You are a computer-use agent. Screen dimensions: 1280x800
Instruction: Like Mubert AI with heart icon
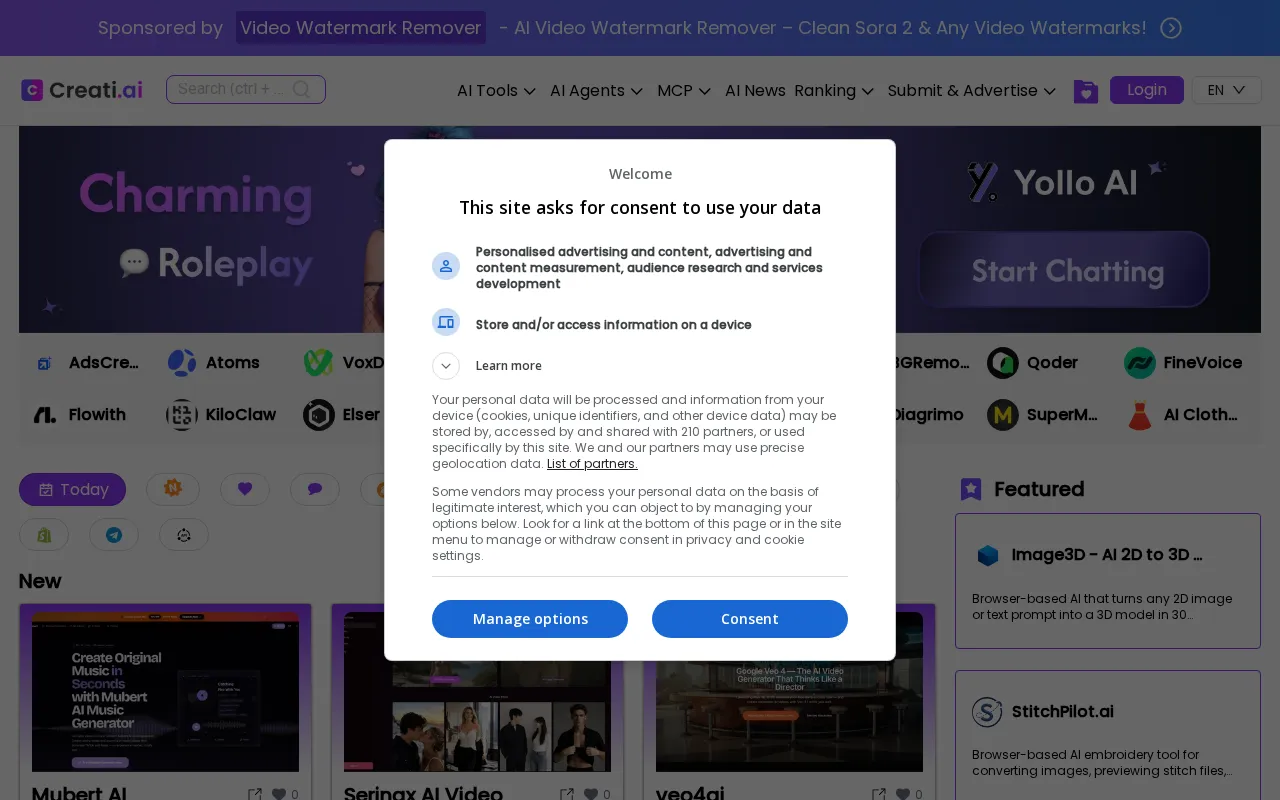point(280,795)
